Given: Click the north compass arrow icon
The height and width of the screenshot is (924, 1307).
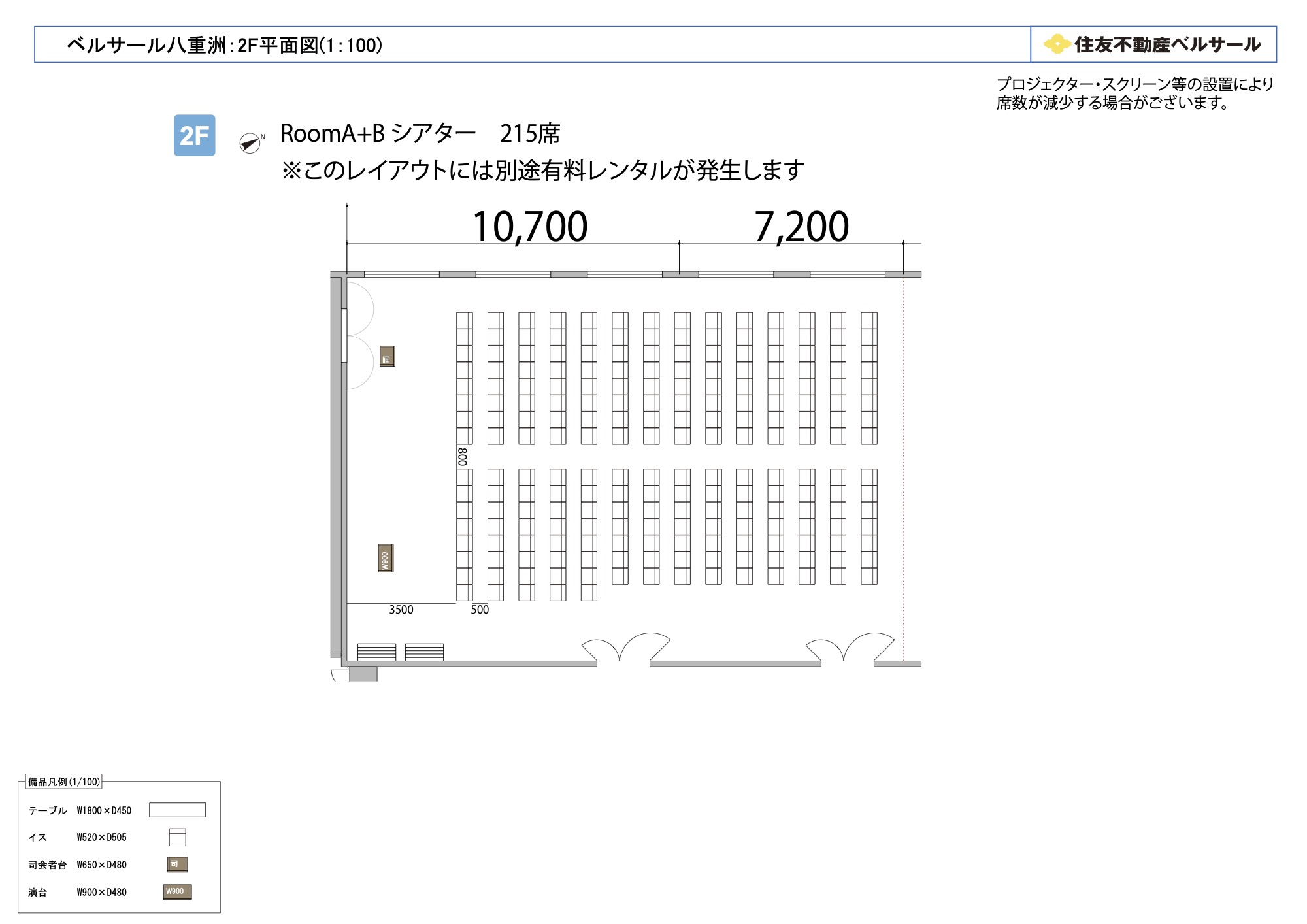Looking at the screenshot, I should [250, 142].
